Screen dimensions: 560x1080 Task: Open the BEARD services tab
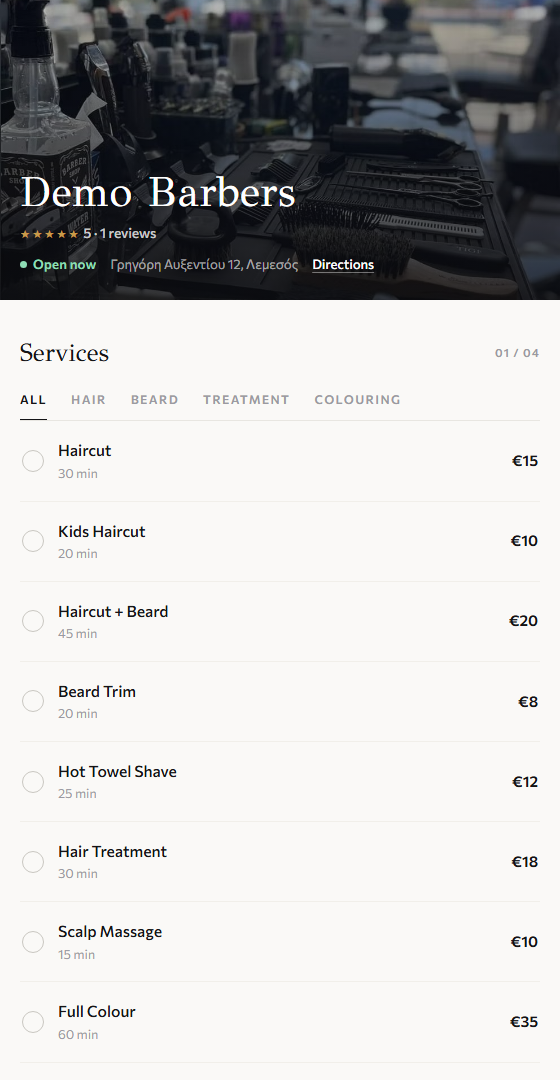coord(154,399)
